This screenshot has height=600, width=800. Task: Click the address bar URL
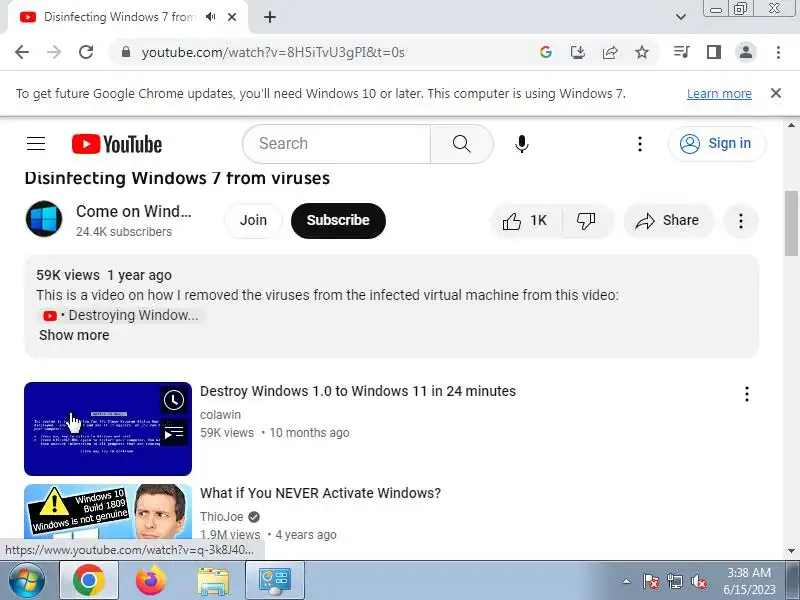coord(273,53)
